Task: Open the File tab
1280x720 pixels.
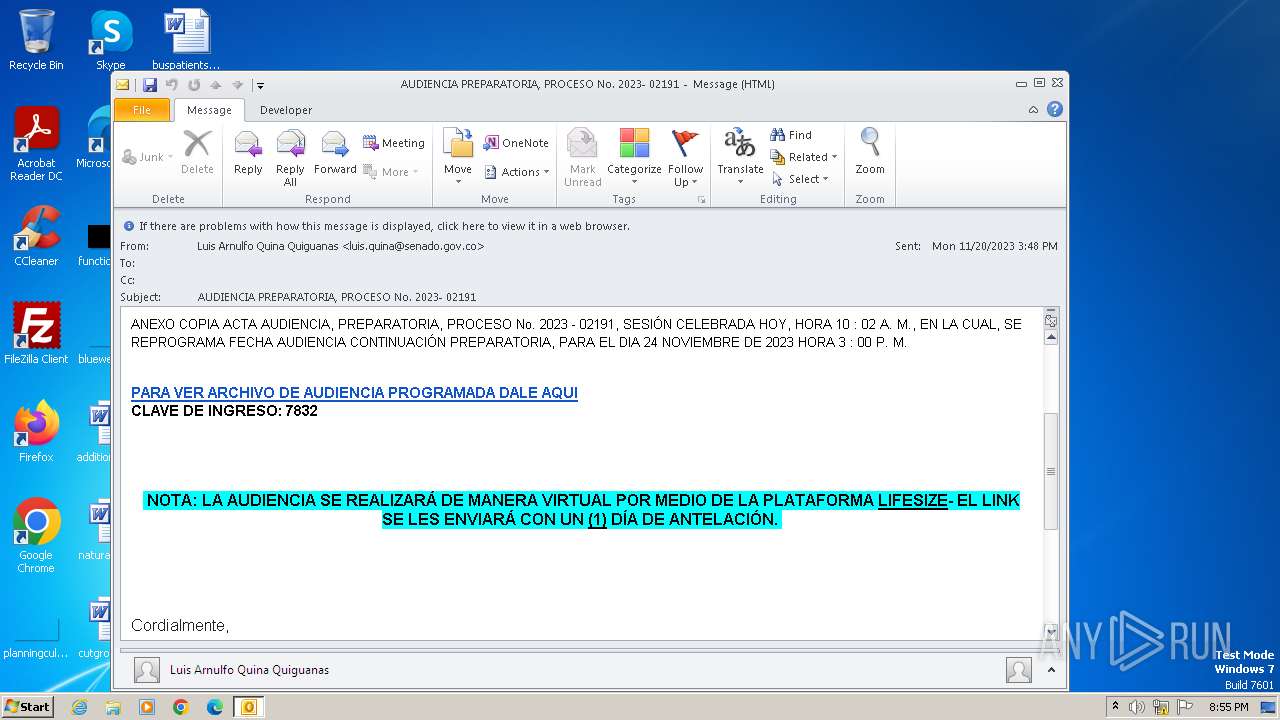Action: [x=142, y=110]
